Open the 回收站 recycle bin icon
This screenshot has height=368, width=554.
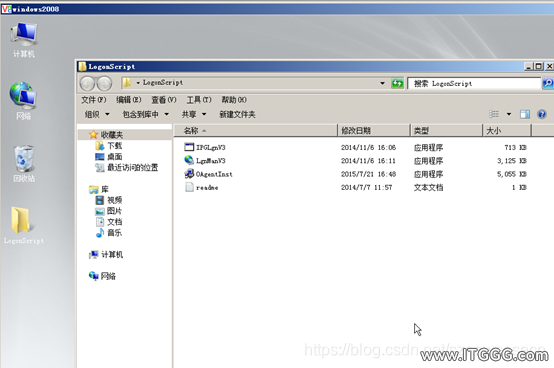24,163
